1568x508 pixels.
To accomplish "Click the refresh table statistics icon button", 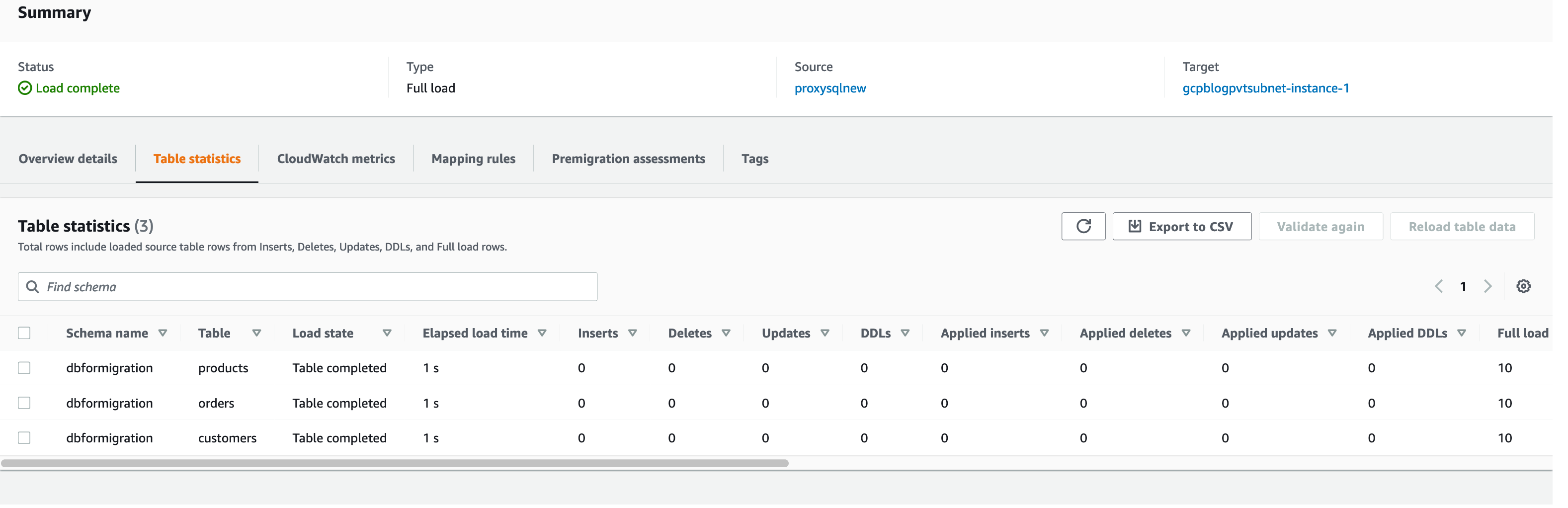I will 1093,229.
